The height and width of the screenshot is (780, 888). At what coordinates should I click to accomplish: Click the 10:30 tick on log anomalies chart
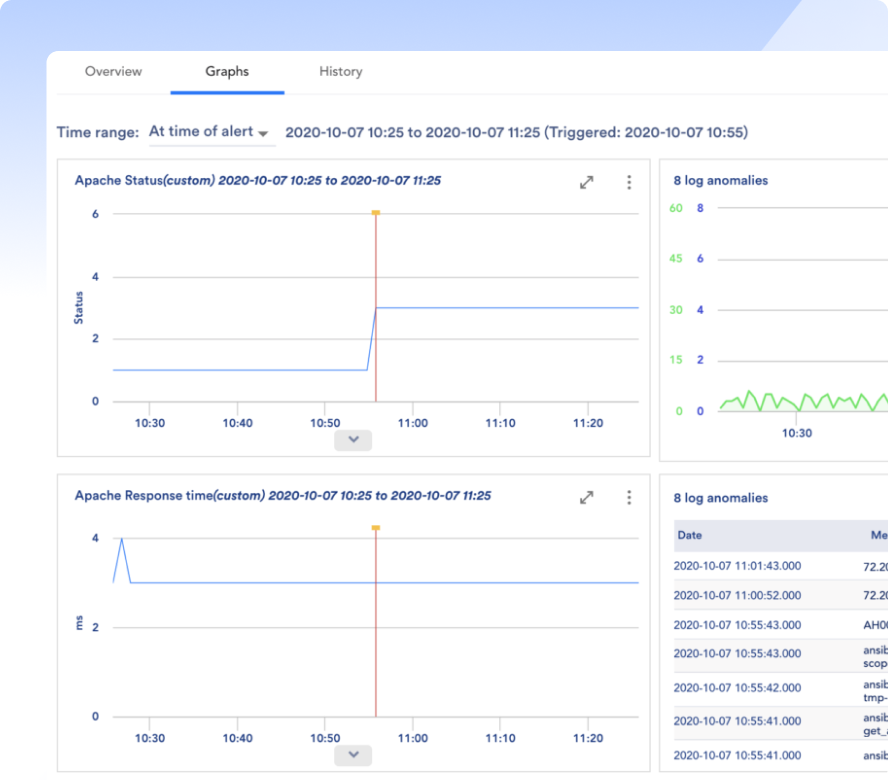pos(797,433)
